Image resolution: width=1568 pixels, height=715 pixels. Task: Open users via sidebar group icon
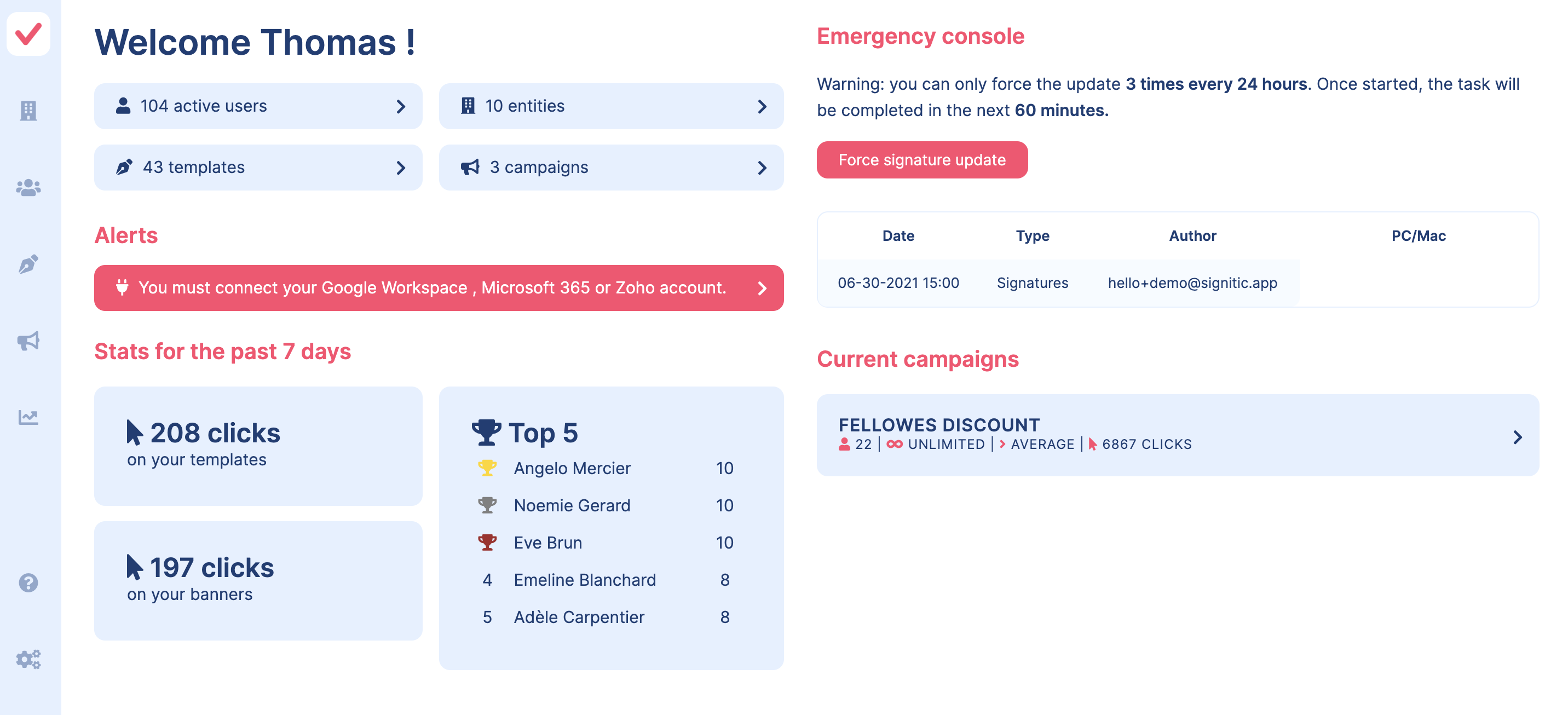(28, 187)
